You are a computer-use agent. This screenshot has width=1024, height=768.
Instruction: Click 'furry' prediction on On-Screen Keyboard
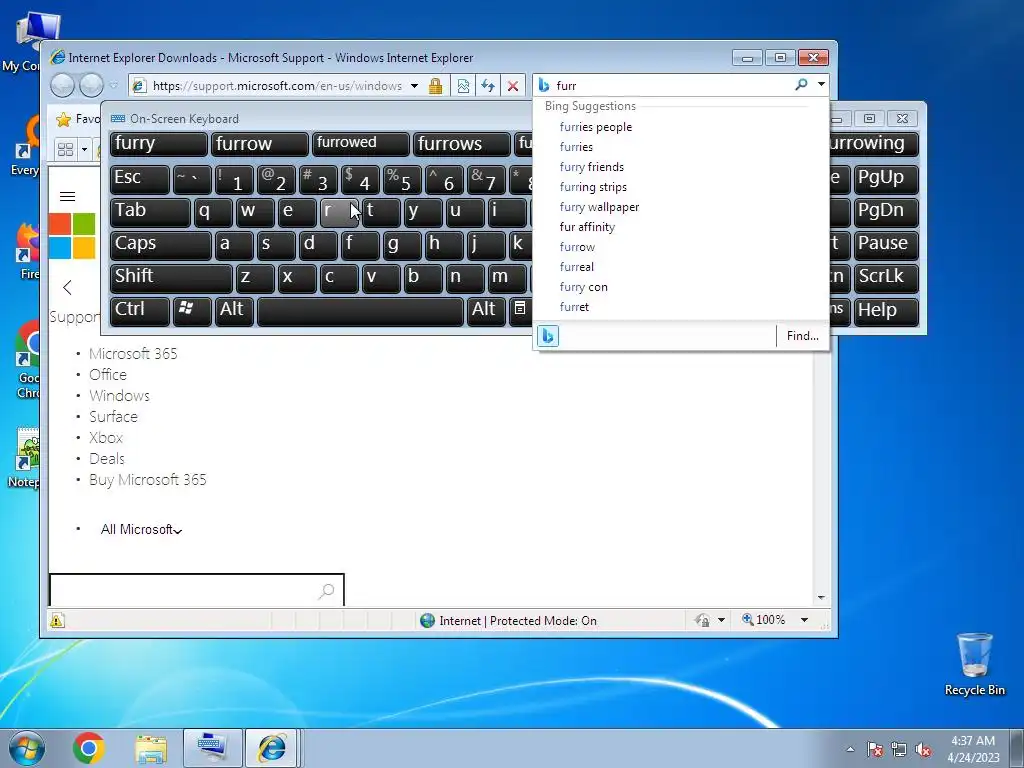click(158, 144)
